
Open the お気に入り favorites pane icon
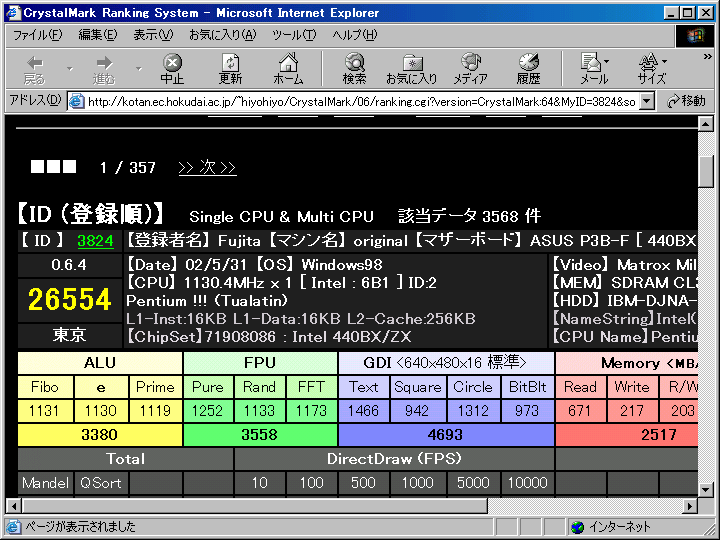coord(412,70)
